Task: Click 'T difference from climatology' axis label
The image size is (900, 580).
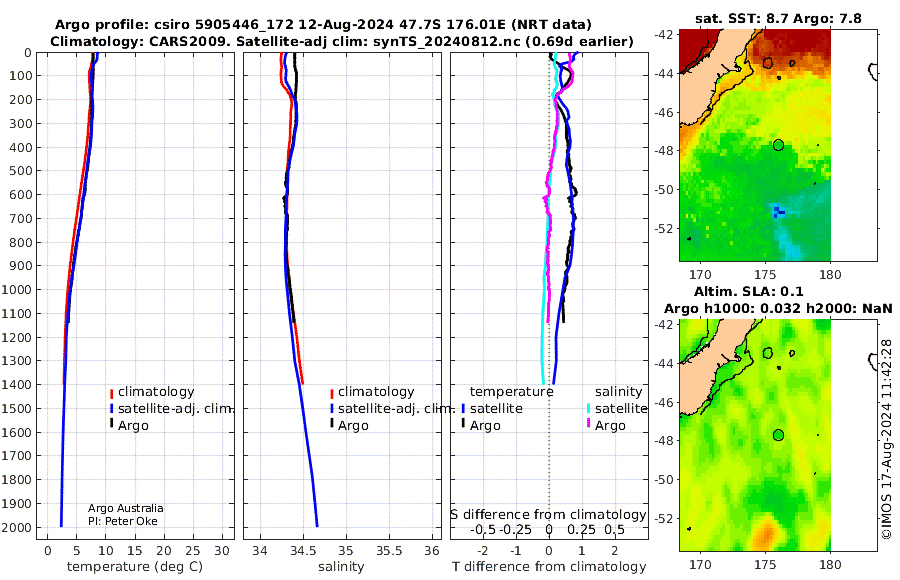Action: (549, 567)
